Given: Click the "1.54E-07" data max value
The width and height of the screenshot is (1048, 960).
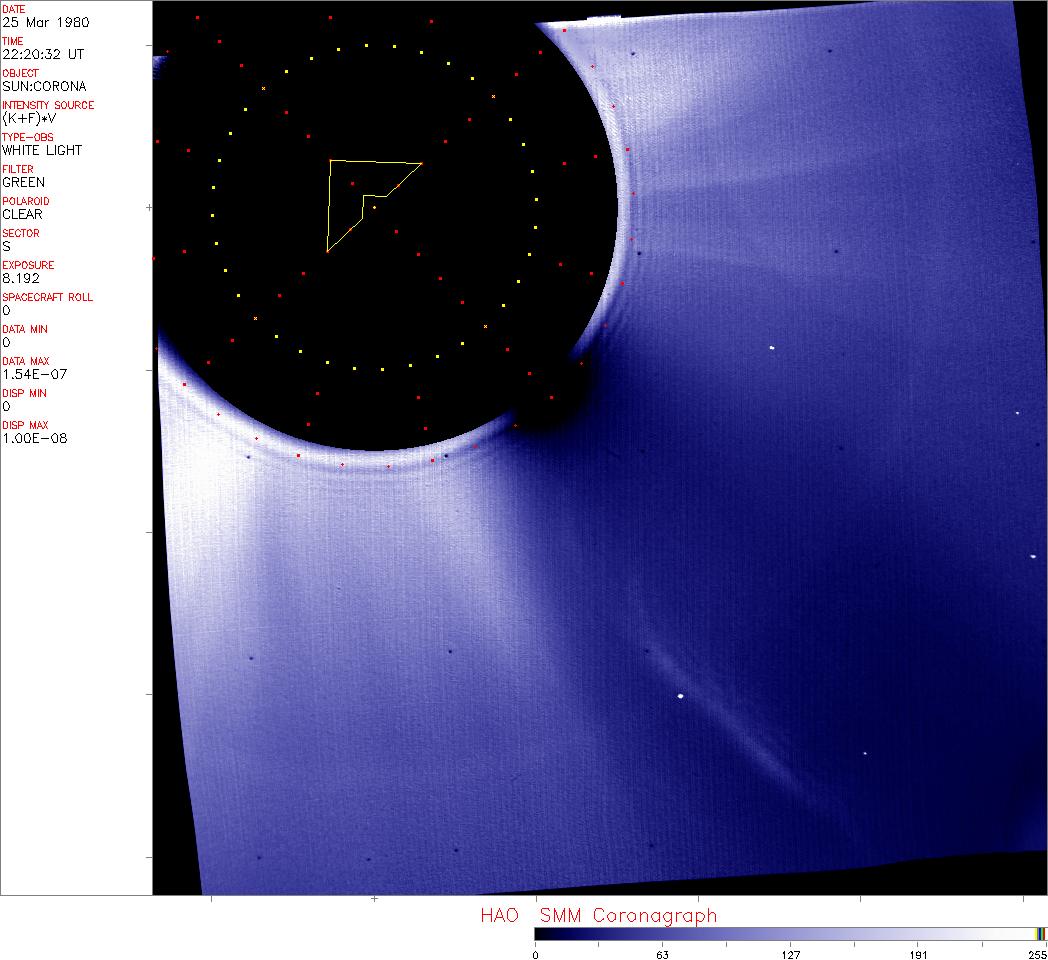Looking at the screenshot, I should (30, 374).
